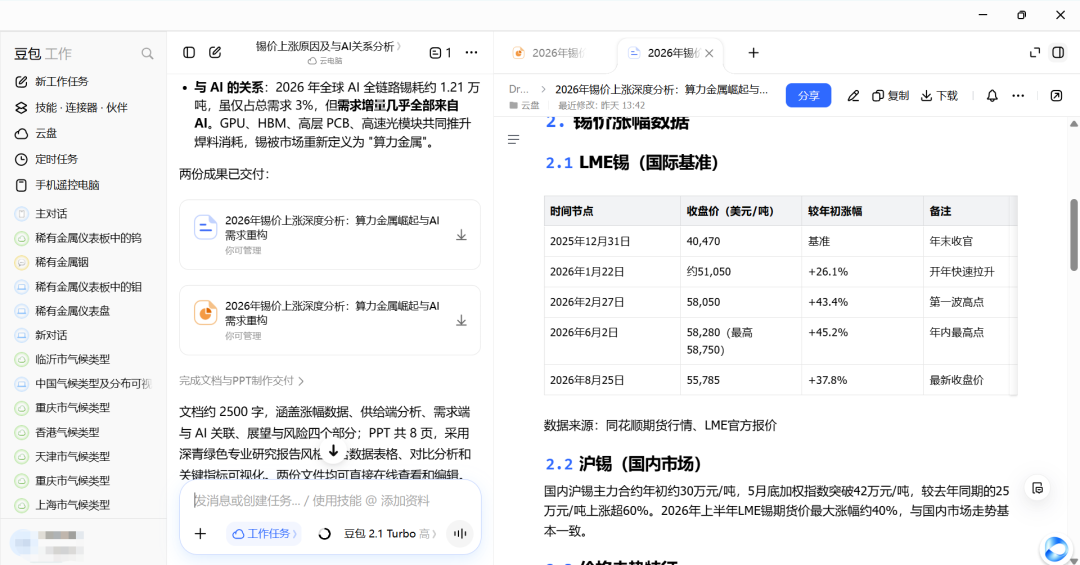
Task: Open search in the Doubao sidebar
Action: coord(147,53)
